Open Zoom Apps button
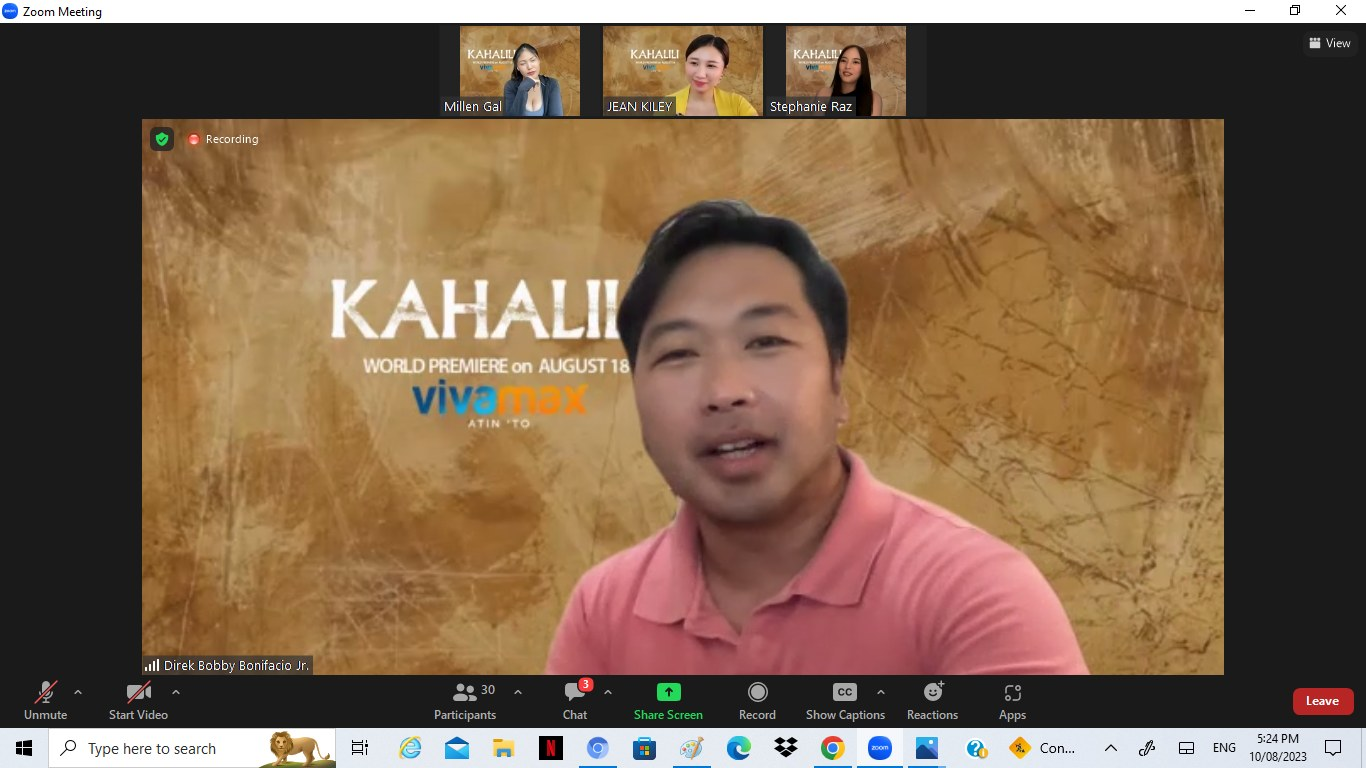 point(1012,701)
